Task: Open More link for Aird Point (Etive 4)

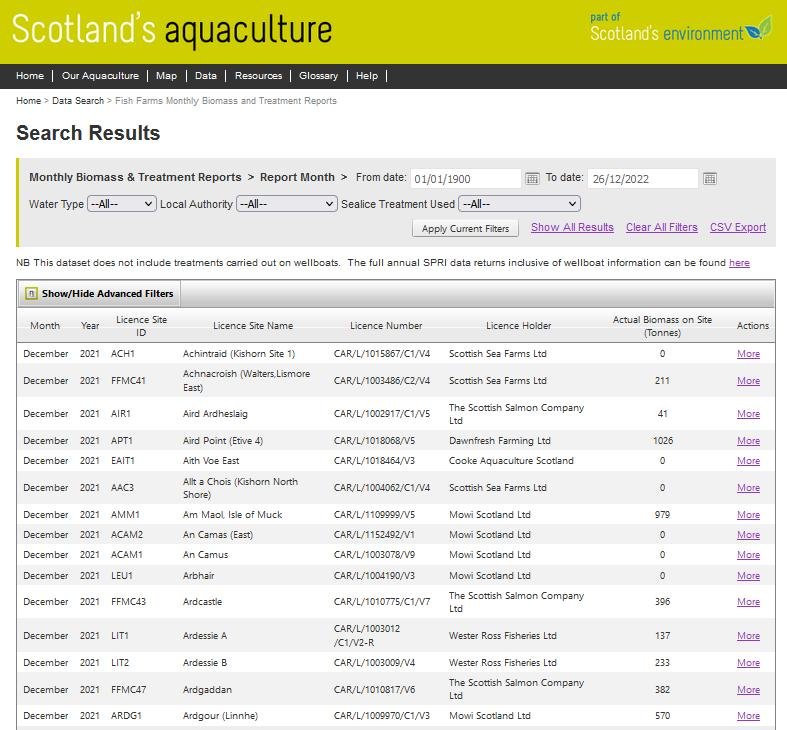Action: [x=748, y=441]
